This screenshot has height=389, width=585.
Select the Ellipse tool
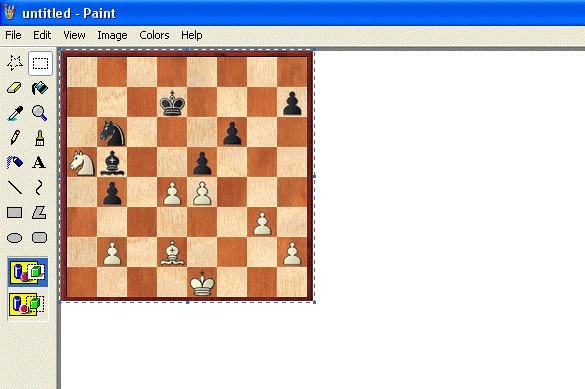(x=15, y=238)
